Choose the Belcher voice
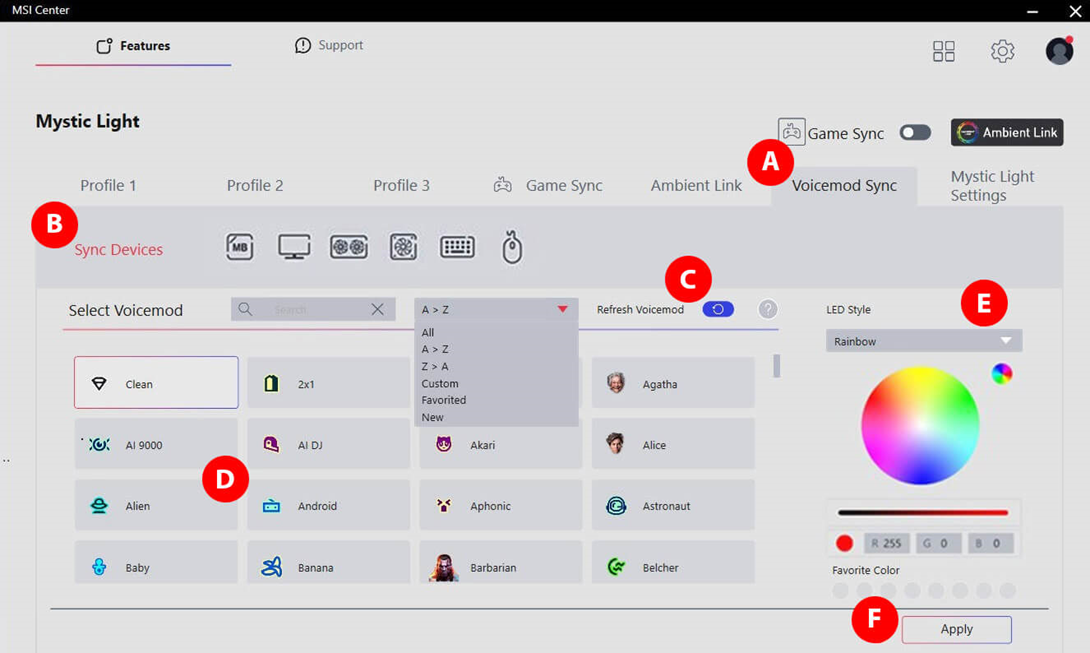The image size is (1090, 653). click(673, 563)
